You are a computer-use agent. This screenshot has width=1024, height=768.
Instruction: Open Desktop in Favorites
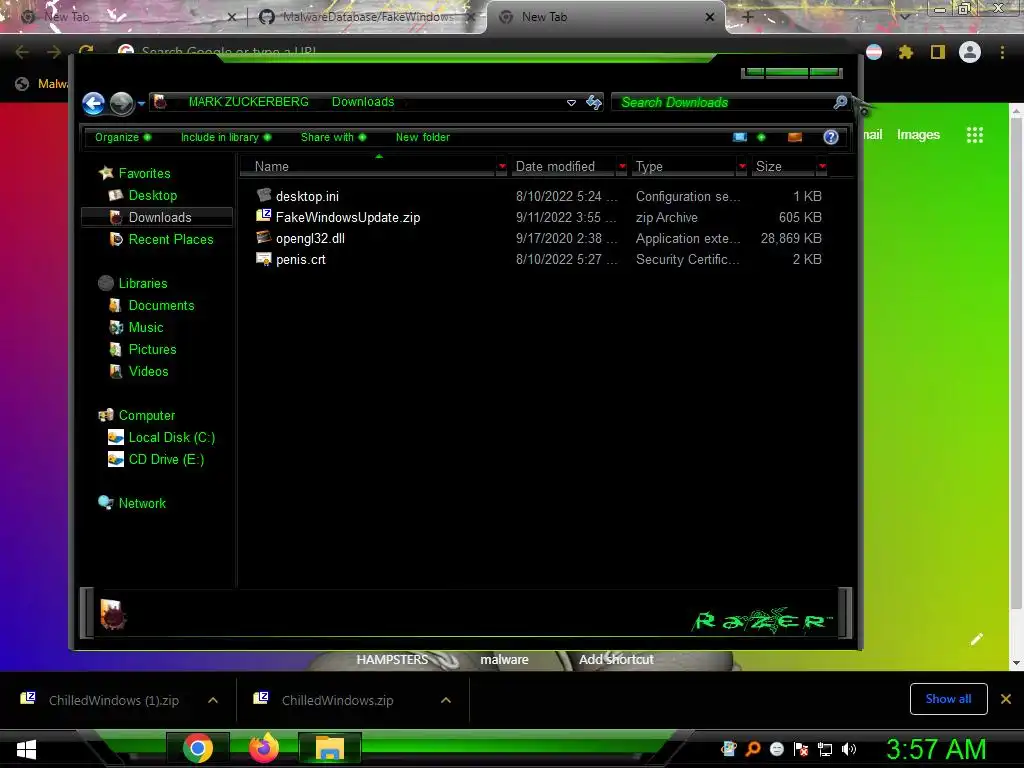pyautogui.click(x=153, y=195)
